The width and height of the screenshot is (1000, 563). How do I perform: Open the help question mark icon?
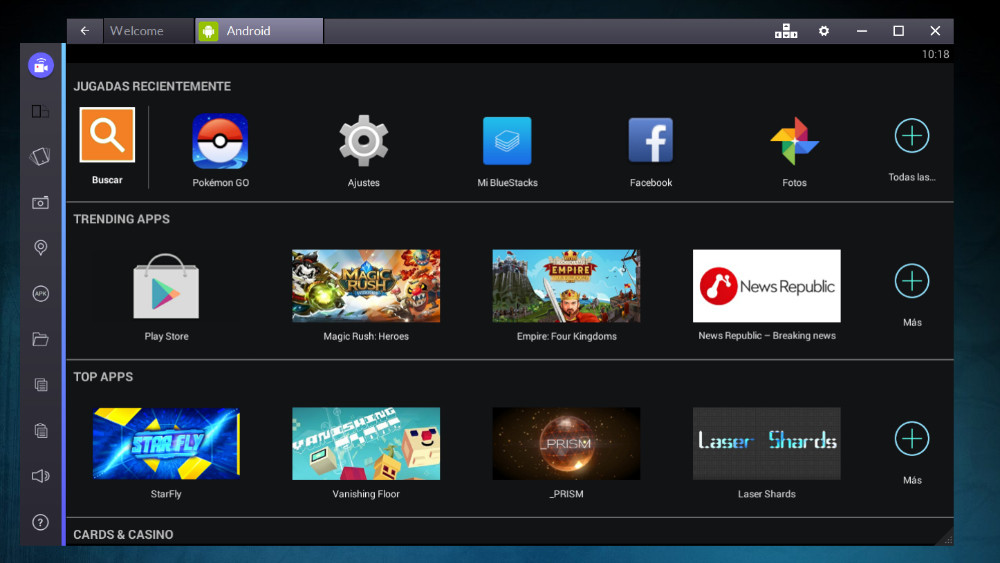[x=40, y=522]
